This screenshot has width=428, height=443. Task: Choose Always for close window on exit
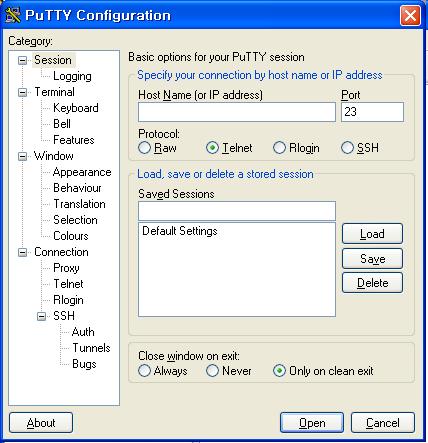point(144,371)
